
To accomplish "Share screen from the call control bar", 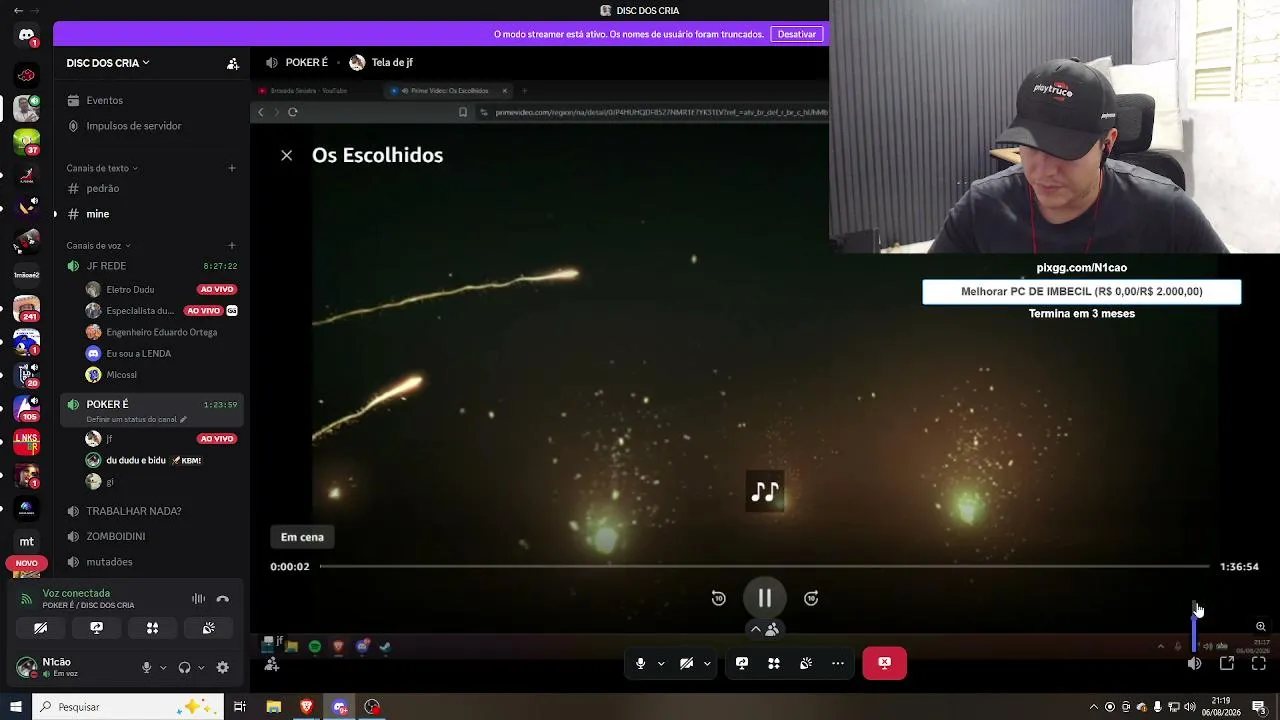I will tap(742, 663).
